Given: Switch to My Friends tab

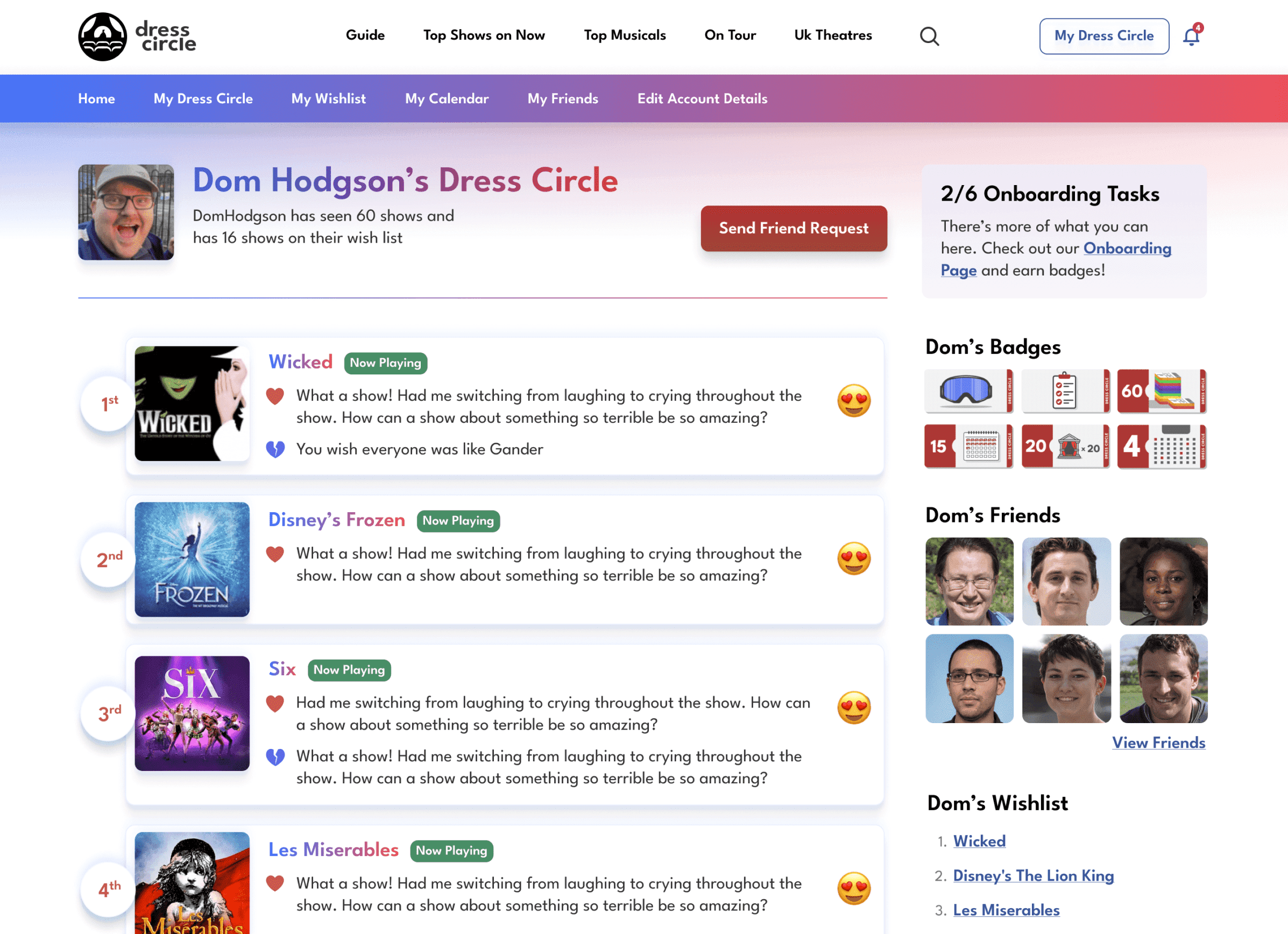Looking at the screenshot, I should 563,99.
